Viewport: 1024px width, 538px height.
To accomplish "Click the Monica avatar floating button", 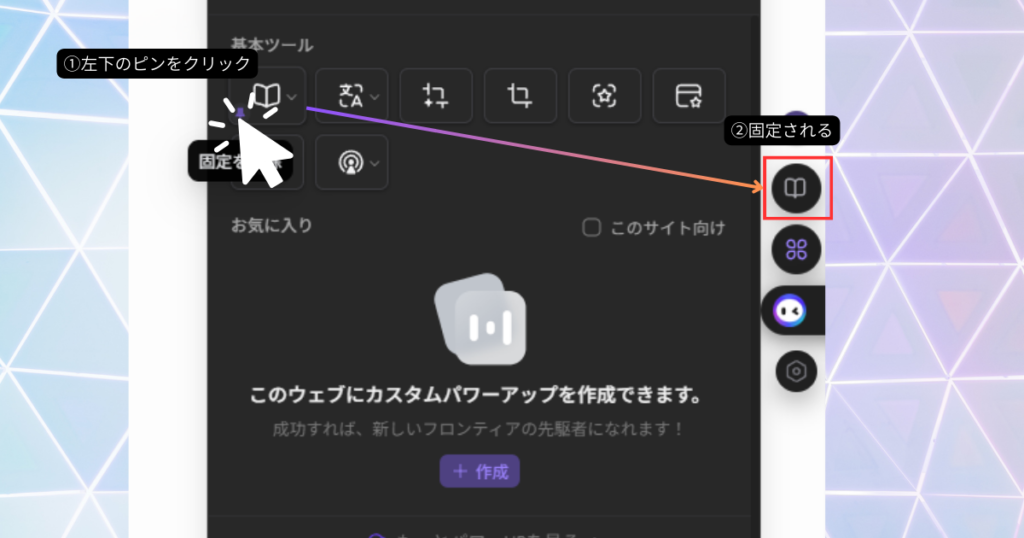I will point(792,311).
